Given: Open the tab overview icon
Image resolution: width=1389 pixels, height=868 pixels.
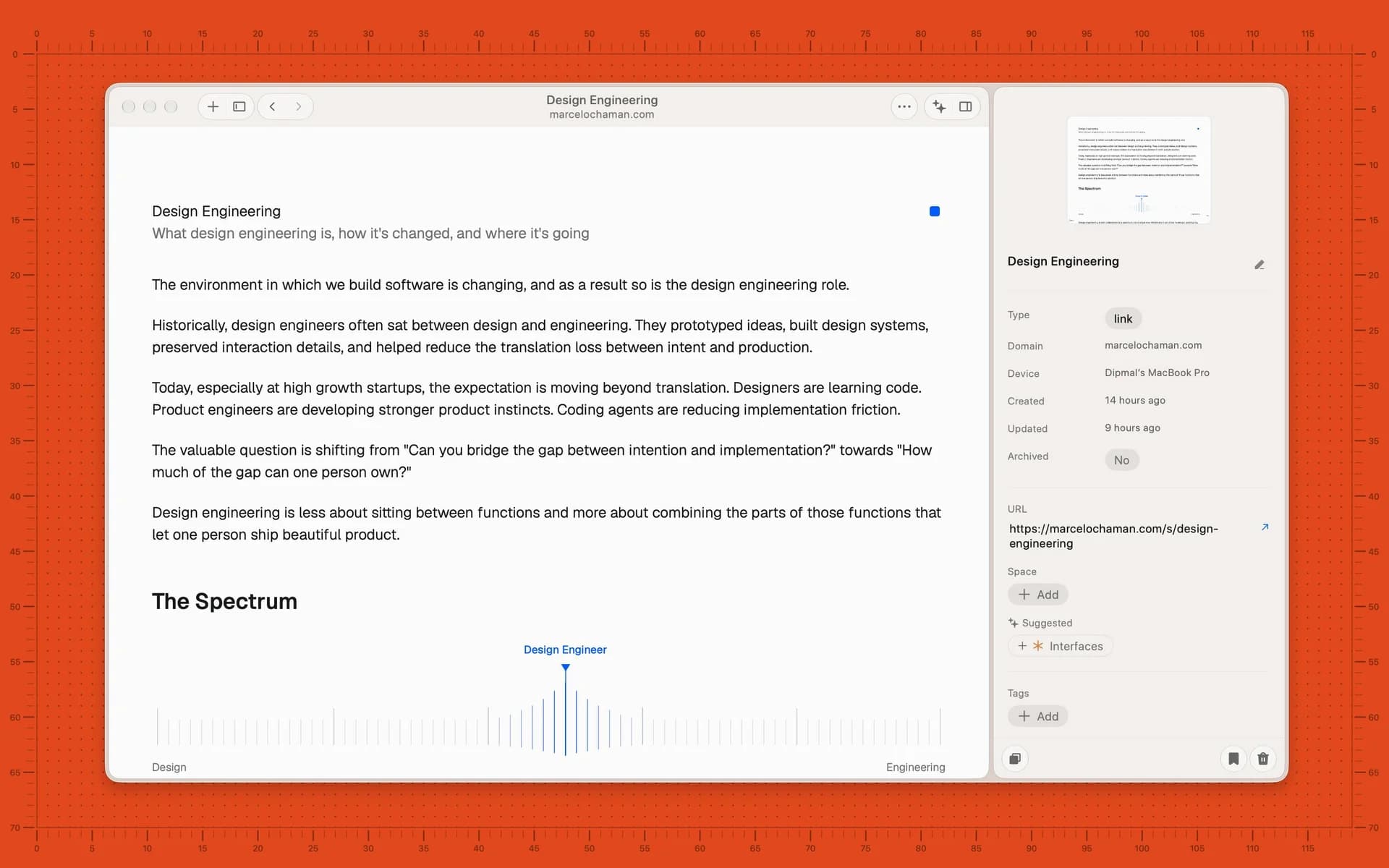Looking at the screenshot, I should click(239, 106).
